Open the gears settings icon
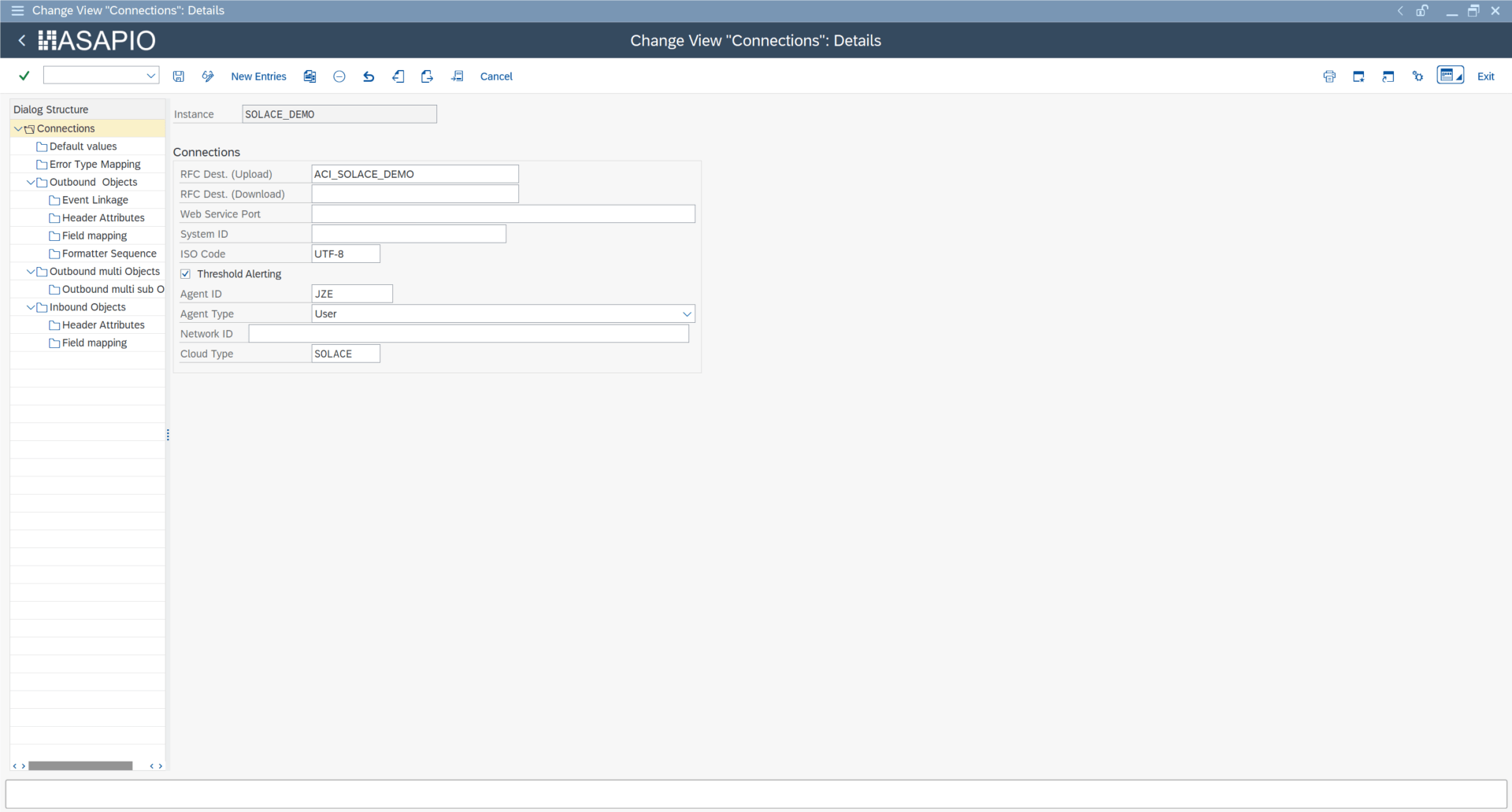 [x=1417, y=76]
